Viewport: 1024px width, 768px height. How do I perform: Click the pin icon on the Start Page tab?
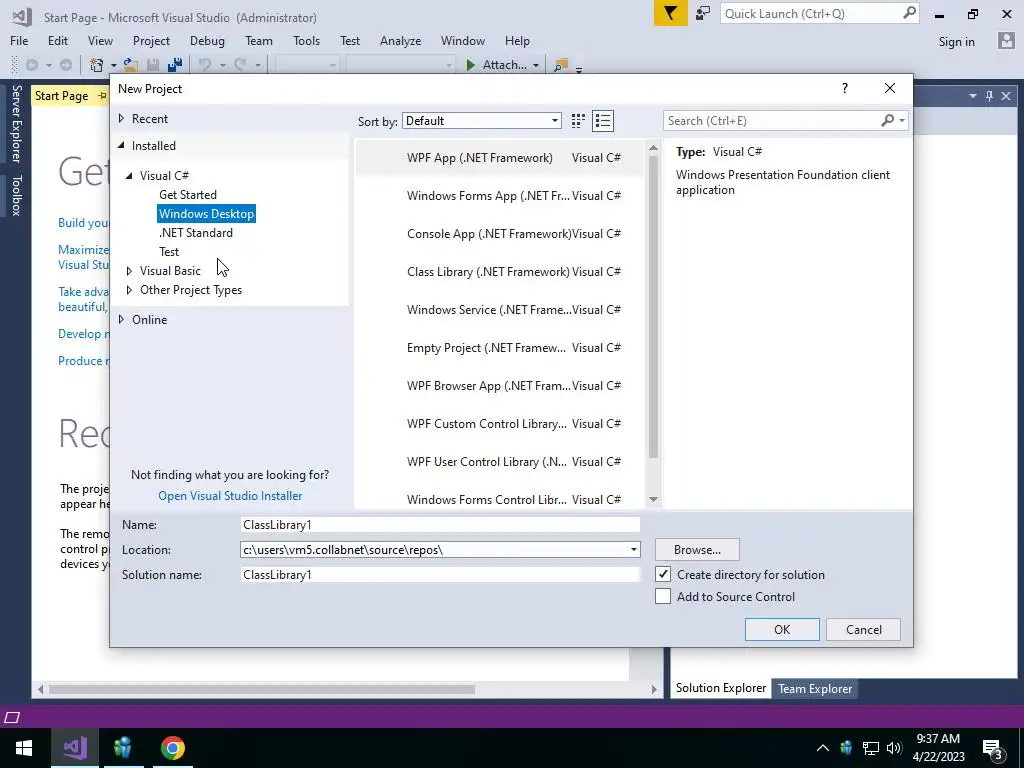click(103, 96)
